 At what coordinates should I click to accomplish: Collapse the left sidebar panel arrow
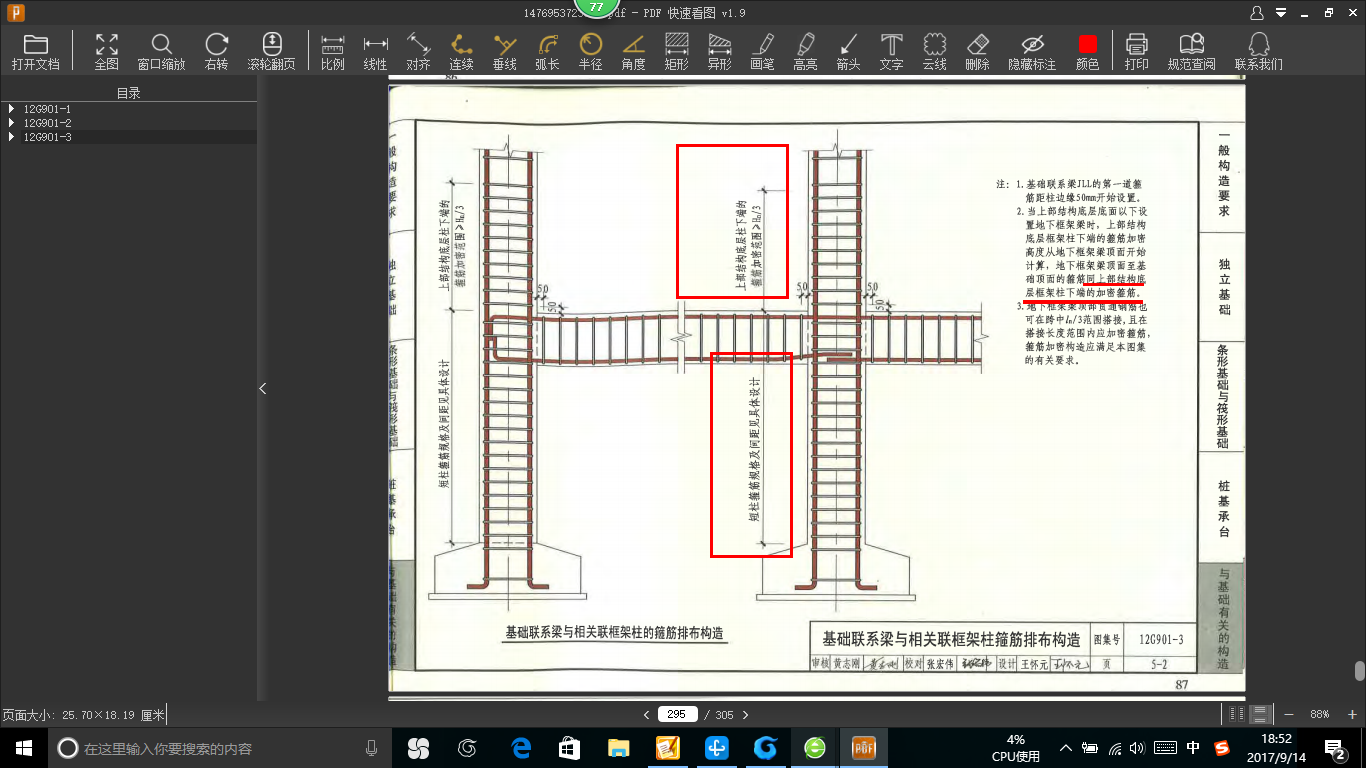pos(263,388)
